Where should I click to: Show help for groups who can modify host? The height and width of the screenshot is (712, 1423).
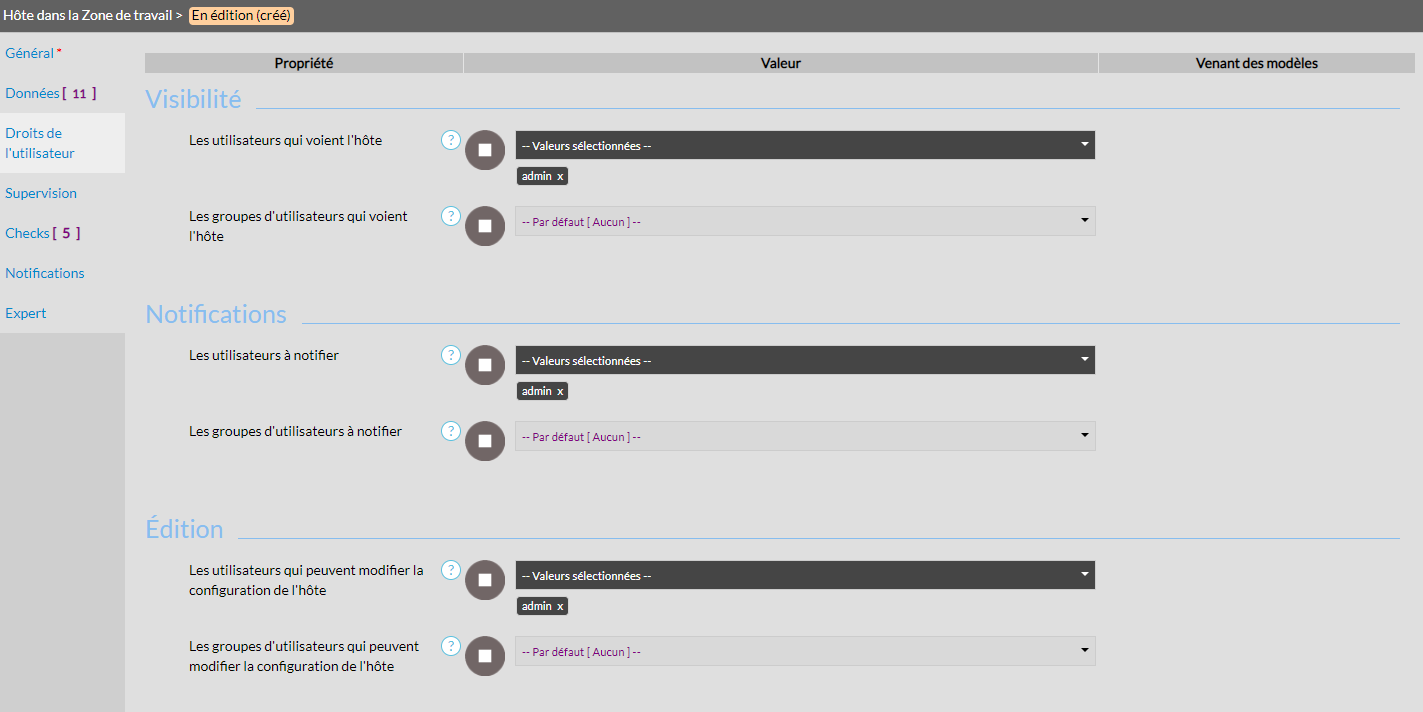[x=451, y=646]
